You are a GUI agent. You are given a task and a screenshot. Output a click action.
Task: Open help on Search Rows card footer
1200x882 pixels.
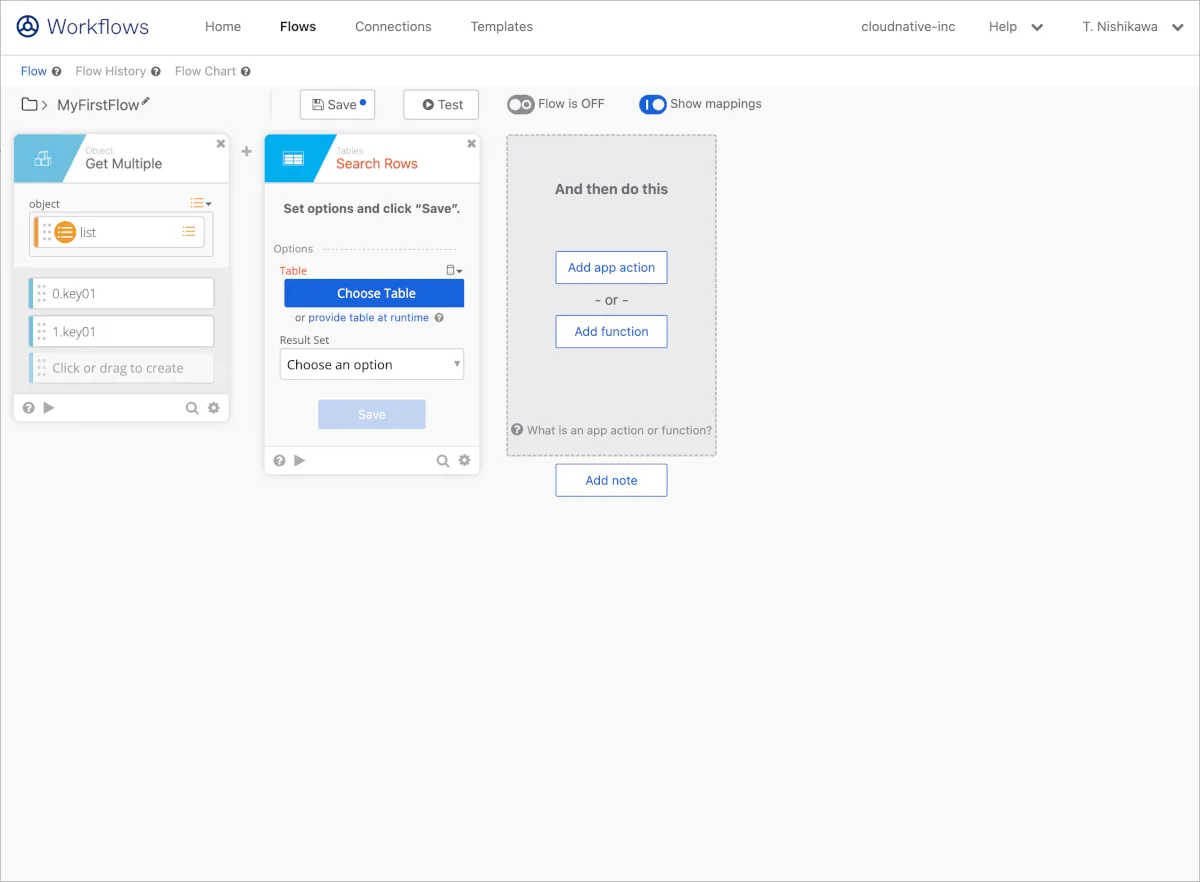point(279,460)
